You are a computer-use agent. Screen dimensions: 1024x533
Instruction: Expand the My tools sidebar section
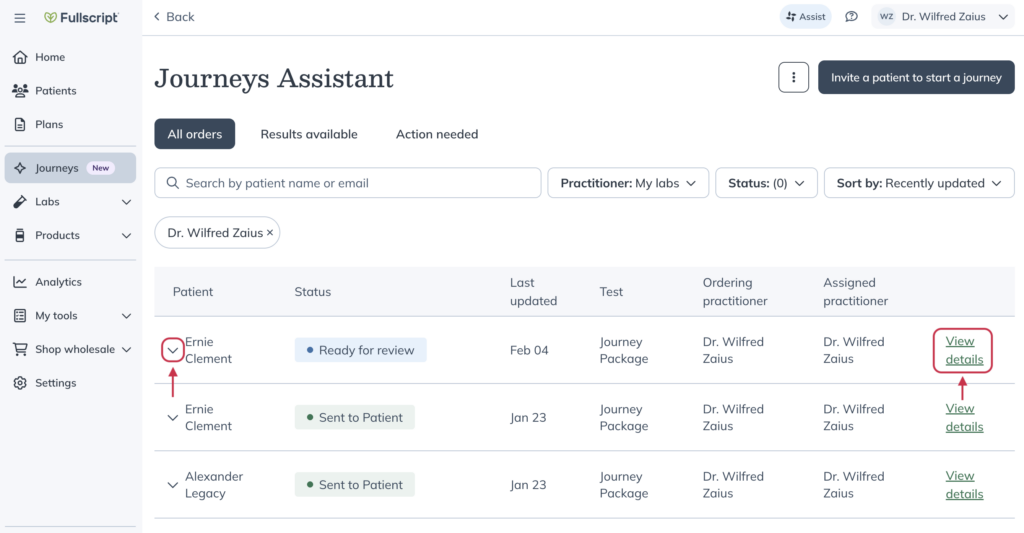(x=127, y=315)
